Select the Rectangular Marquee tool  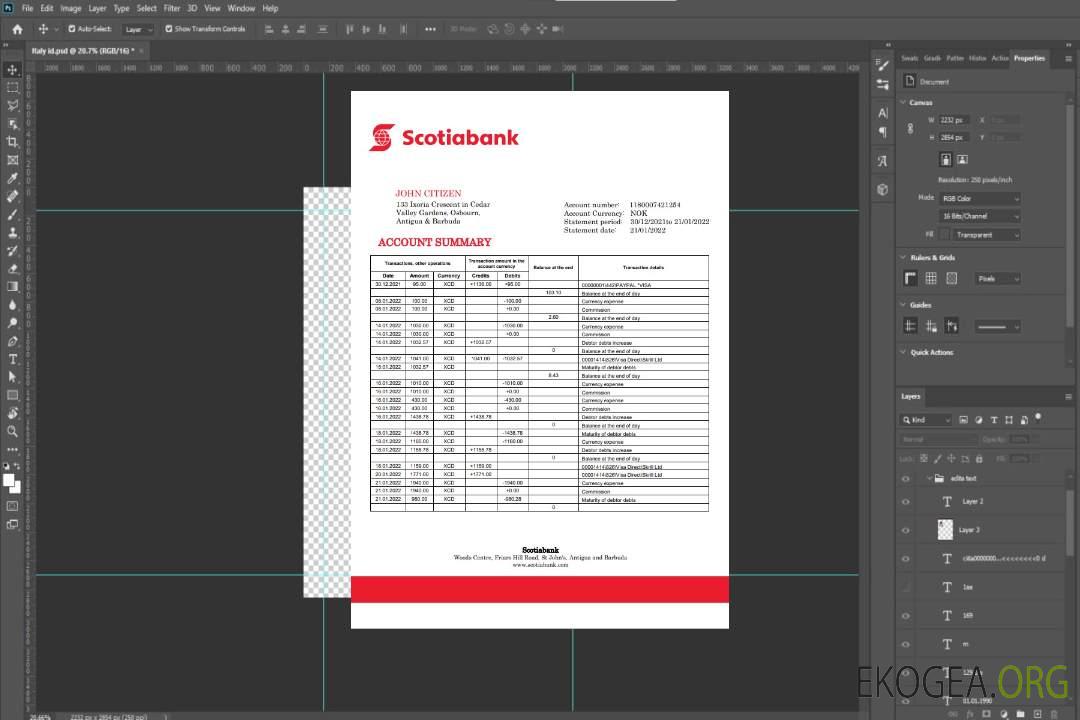click(x=12, y=88)
